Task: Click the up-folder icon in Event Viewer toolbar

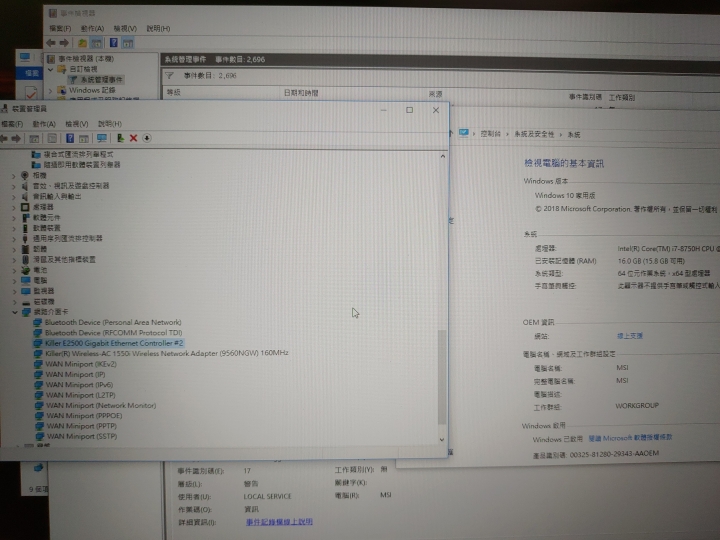Action: [x=82, y=43]
